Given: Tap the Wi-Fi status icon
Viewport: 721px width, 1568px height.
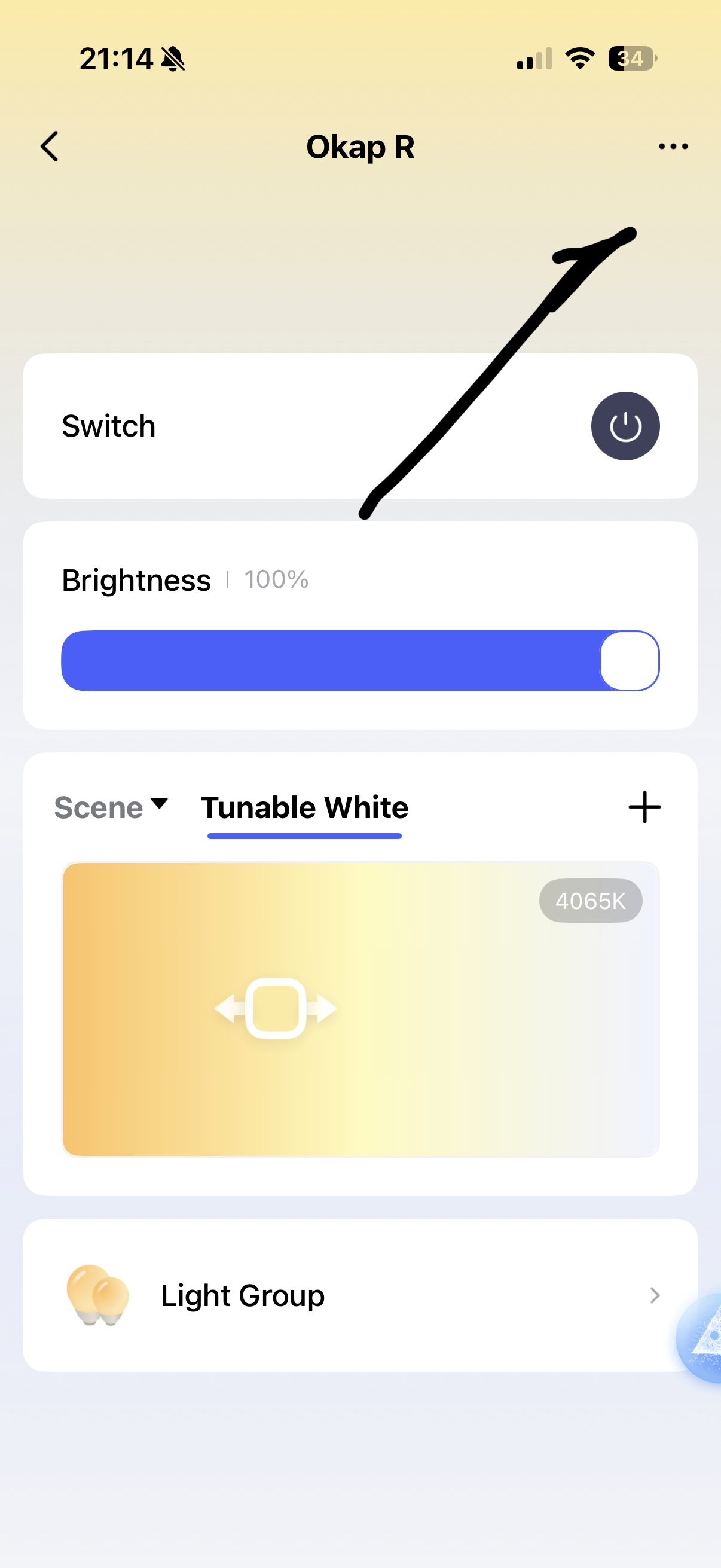Looking at the screenshot, I should point(580,59).
